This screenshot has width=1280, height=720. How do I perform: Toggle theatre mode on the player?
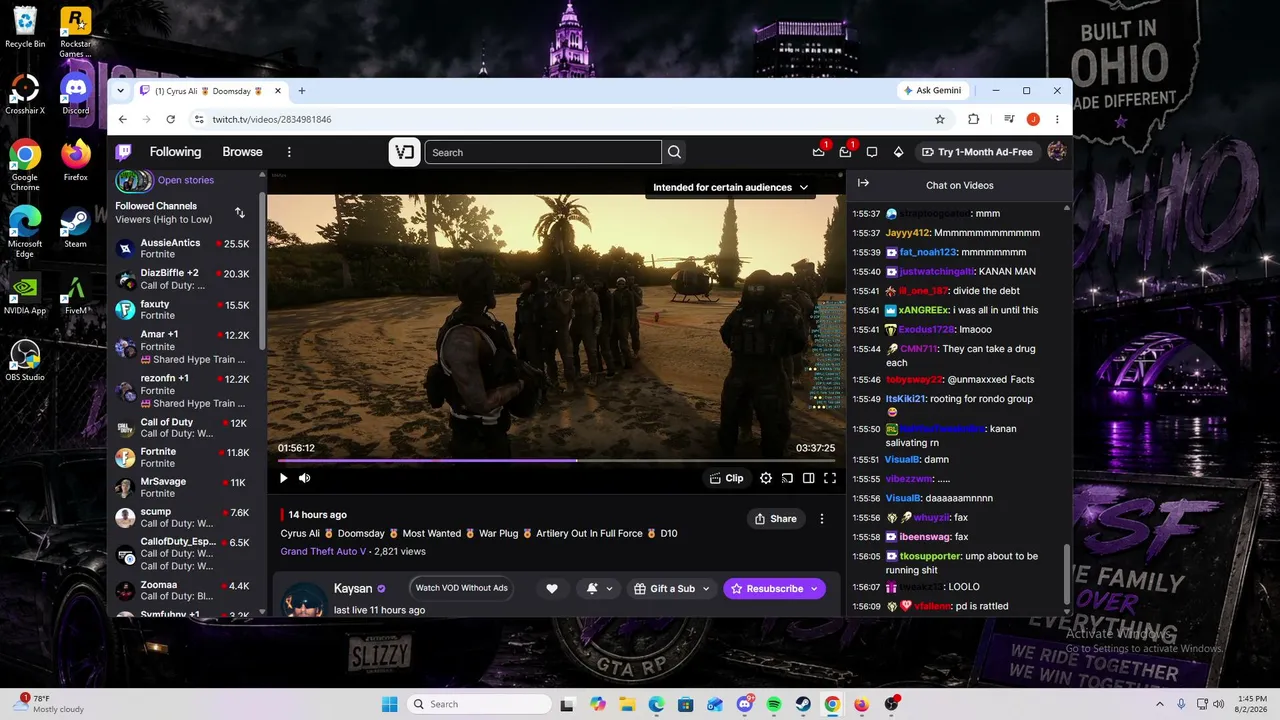point(808,478)
